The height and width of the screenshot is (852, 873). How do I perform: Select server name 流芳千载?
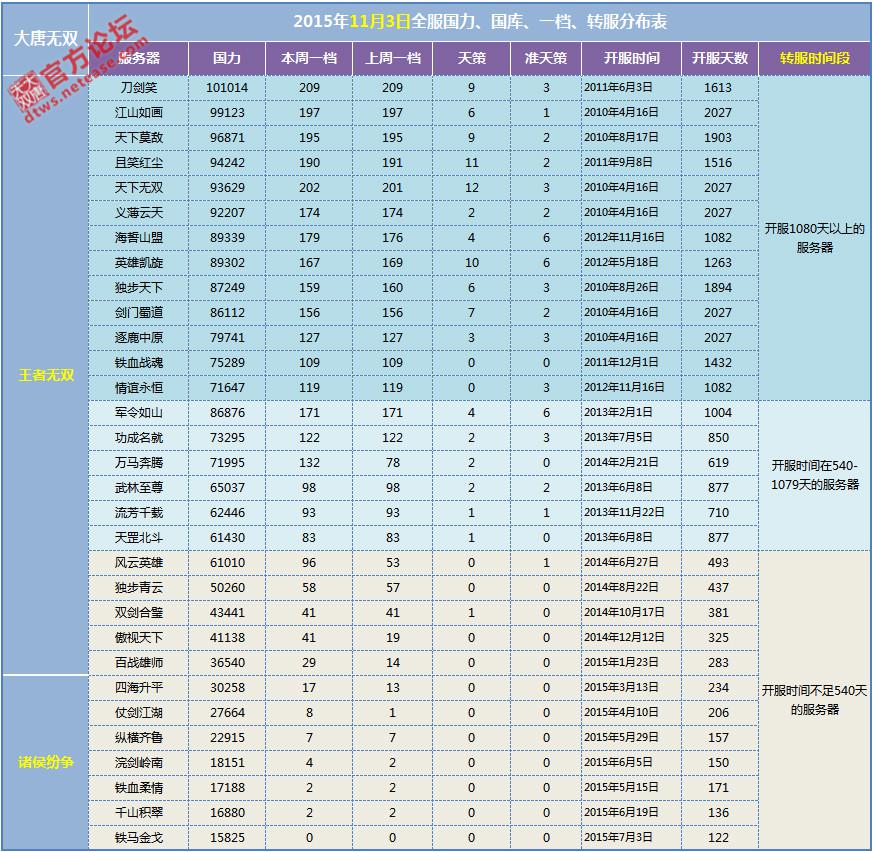[139, 513]
